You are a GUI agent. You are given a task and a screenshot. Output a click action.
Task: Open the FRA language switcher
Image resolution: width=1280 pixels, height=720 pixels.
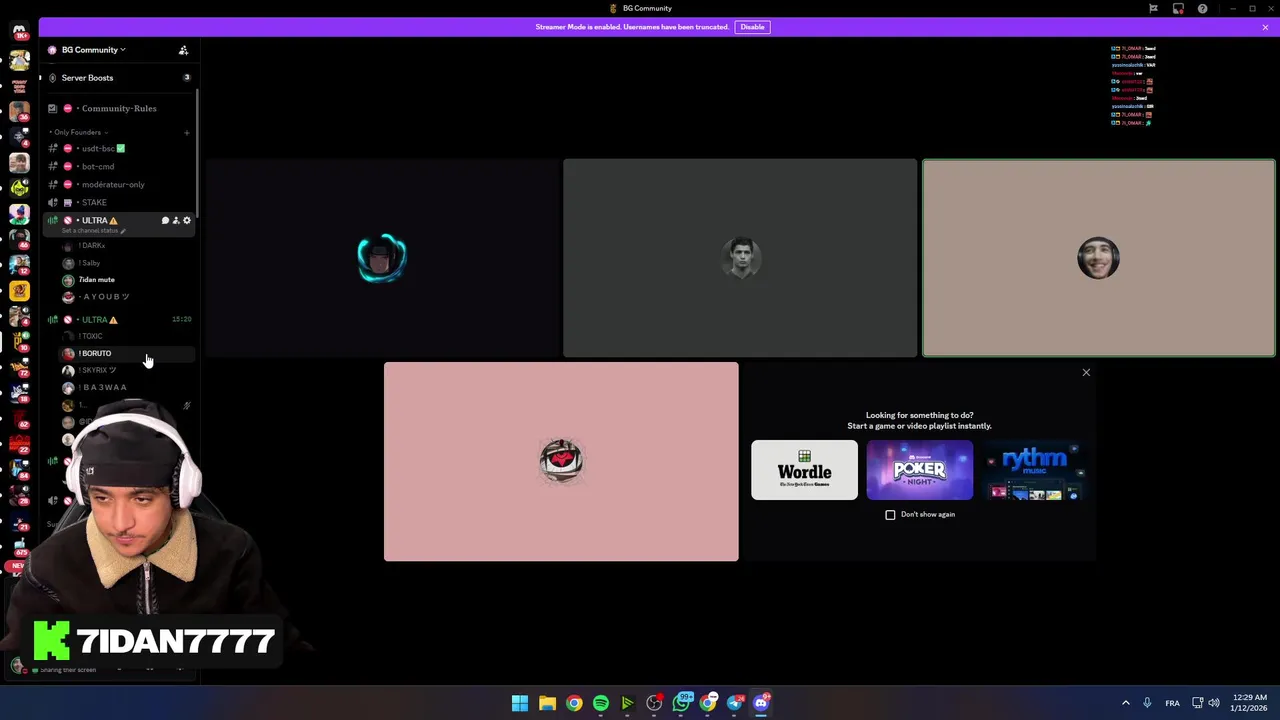pyautogui.click(x=1172, y=704)
